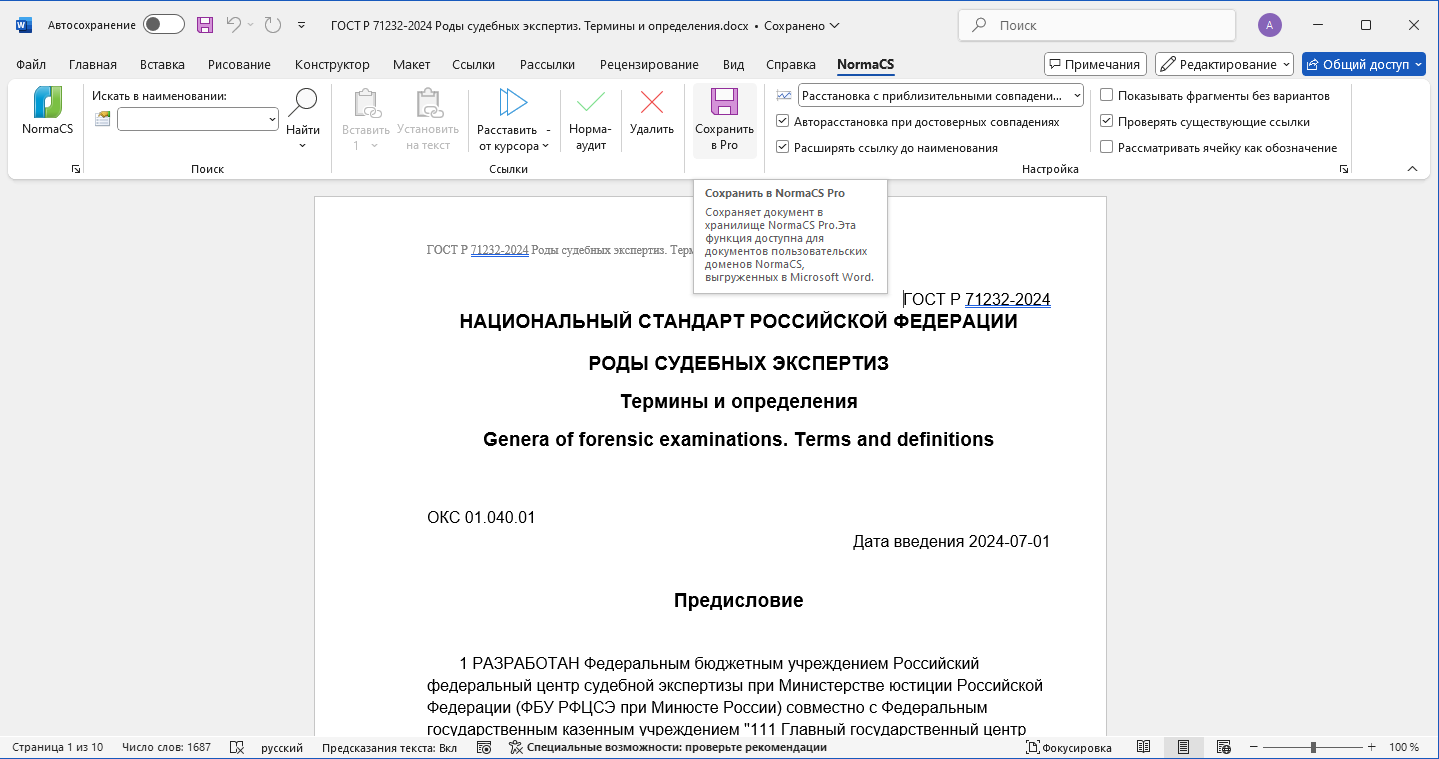Toggle the Автосохранение switch
This screenshot has width=1439, height=759.
[164, 25]
